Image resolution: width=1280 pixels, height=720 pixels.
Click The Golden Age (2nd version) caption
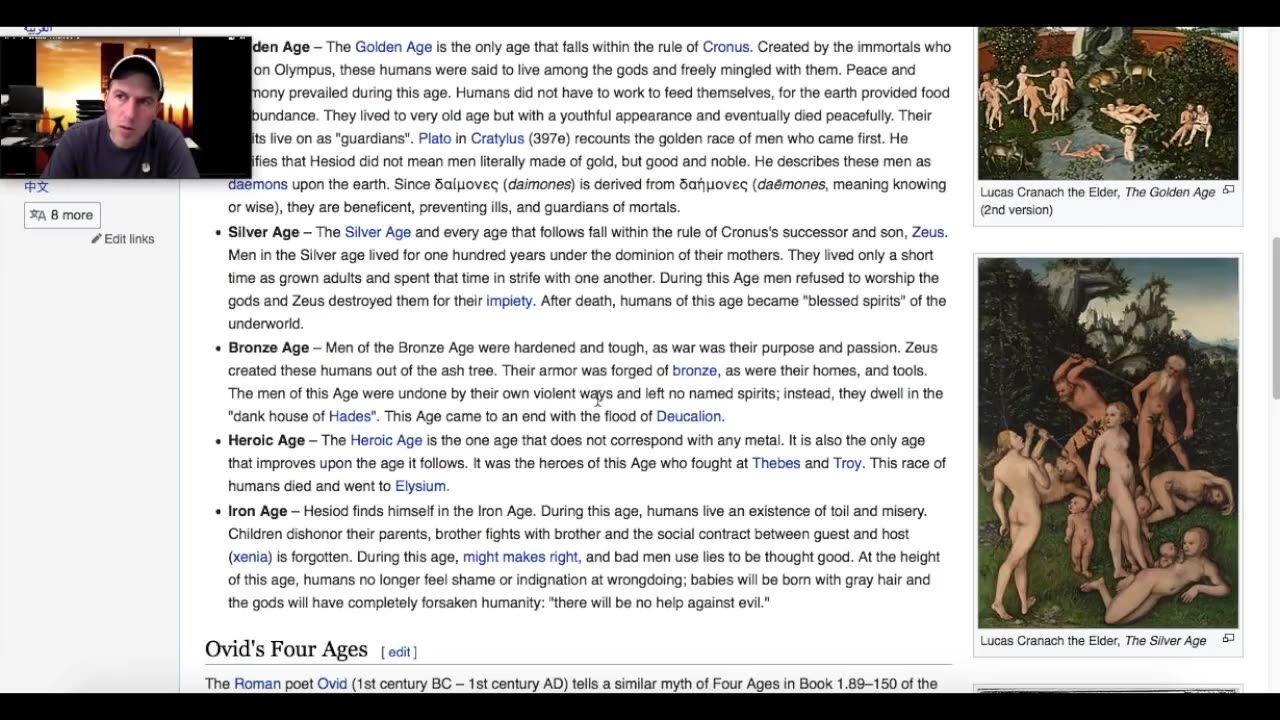coord(1097,201)
